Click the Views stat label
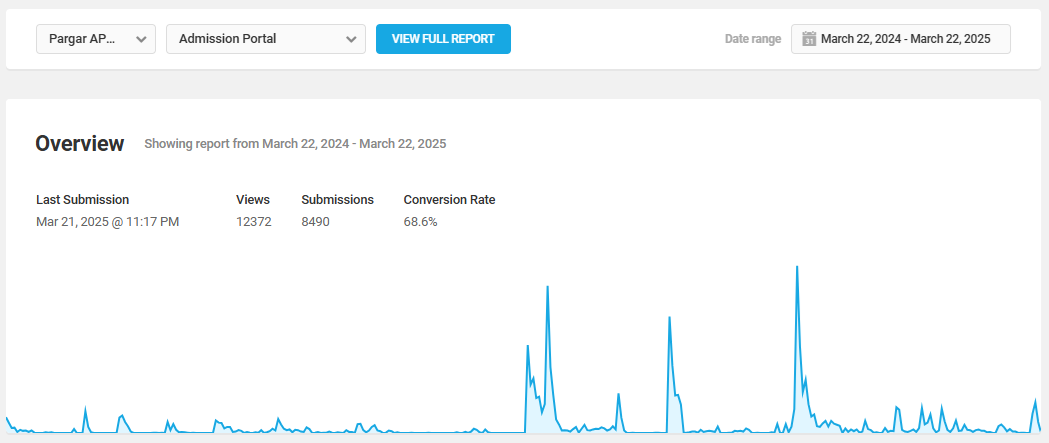Image resolution: width=1049 pixels, height=443 pixels. tap(253, 200)
